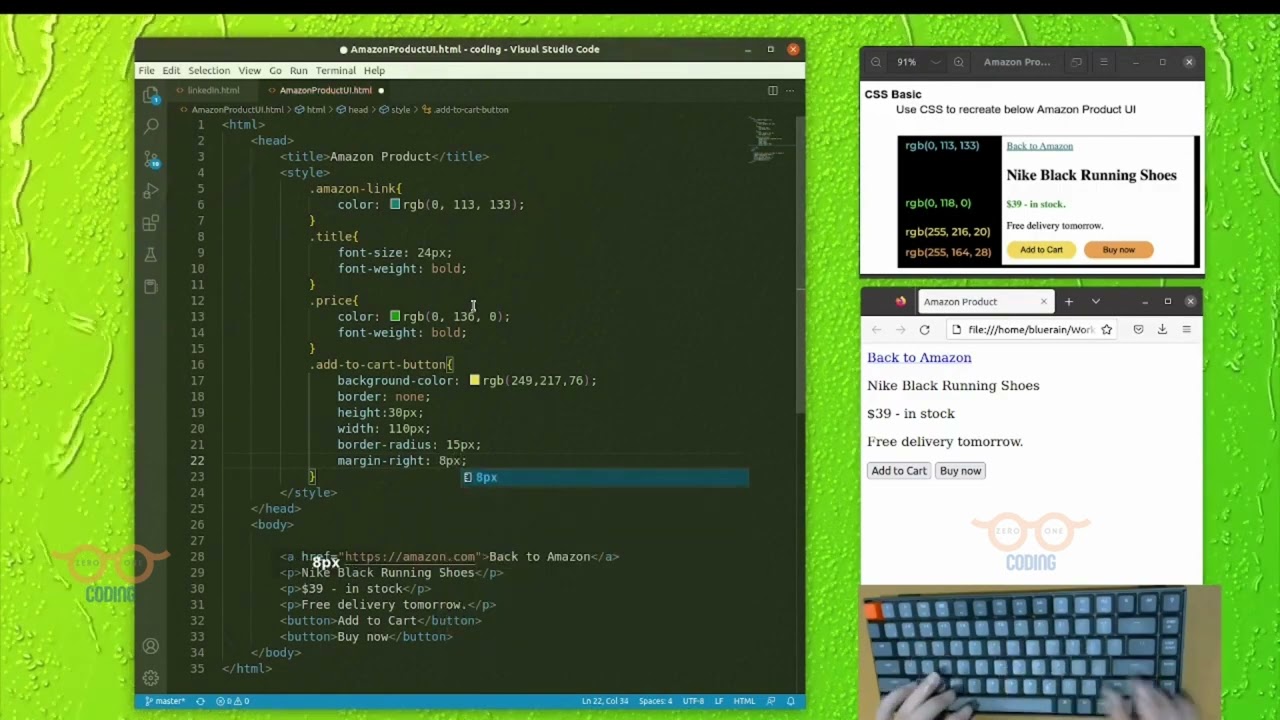1280x720 pixels.
Task: Open Firefox application menu
Action: coord(1187,329)
